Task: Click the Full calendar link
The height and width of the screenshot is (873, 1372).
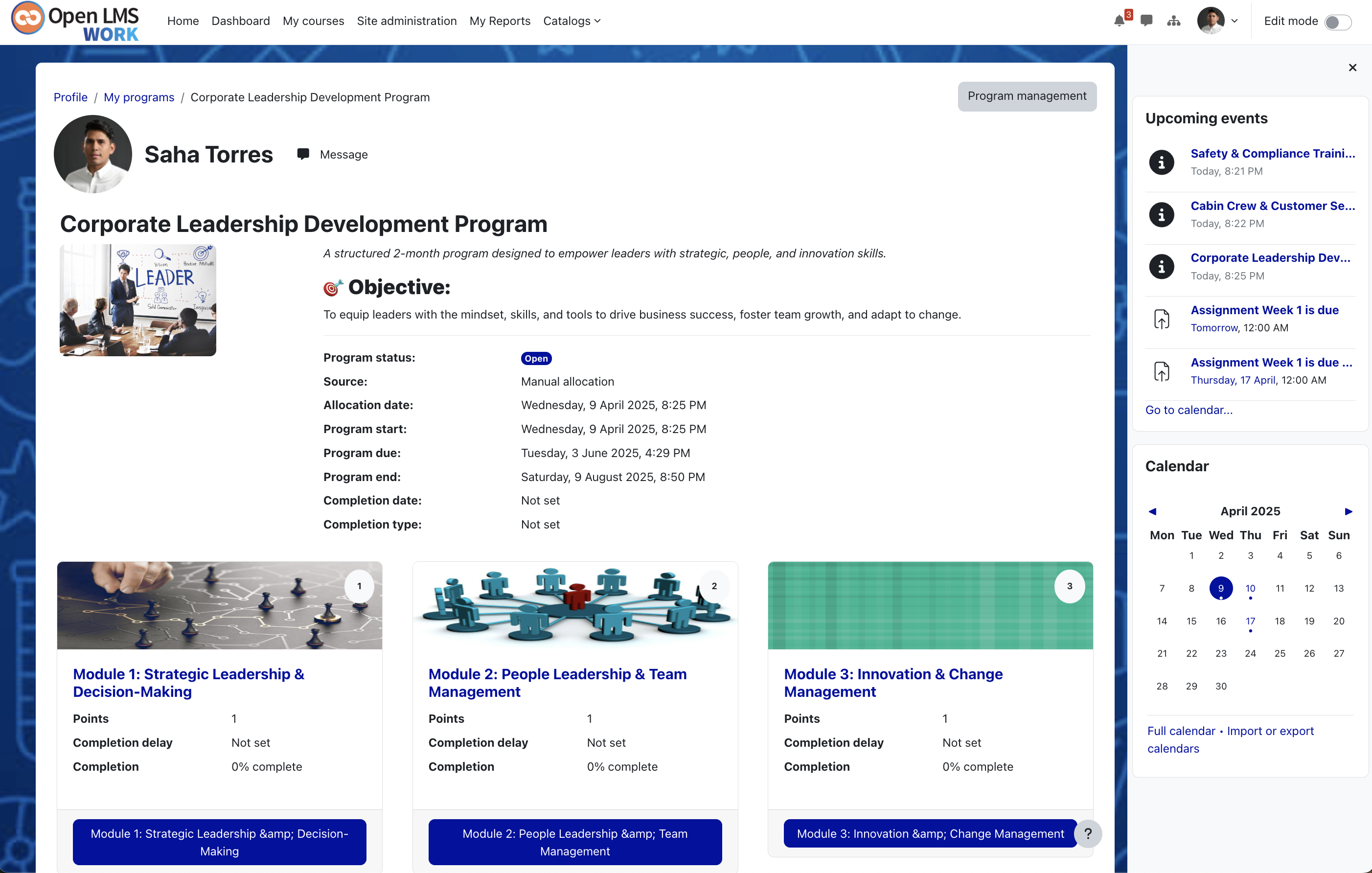Action: coord(1181,731)
